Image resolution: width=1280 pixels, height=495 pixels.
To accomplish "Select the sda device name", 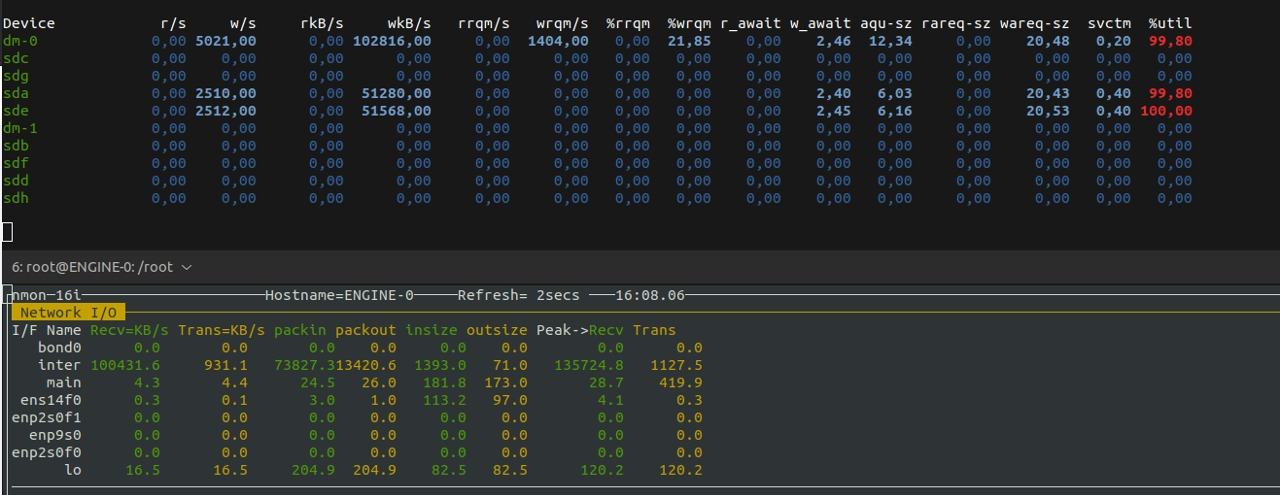I will point(16,93).
